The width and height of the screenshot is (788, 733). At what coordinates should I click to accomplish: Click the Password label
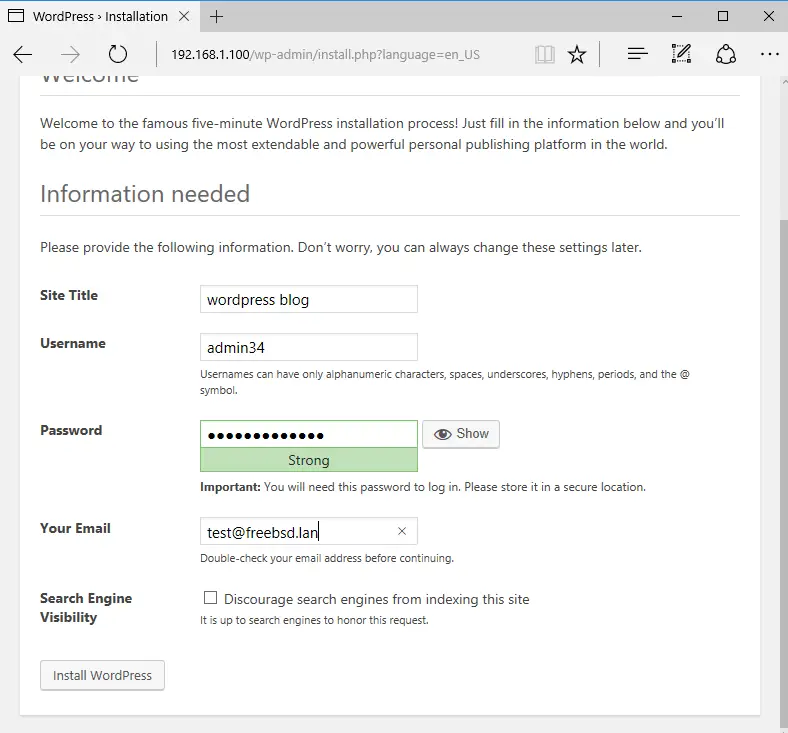click(x=71, y=431)
